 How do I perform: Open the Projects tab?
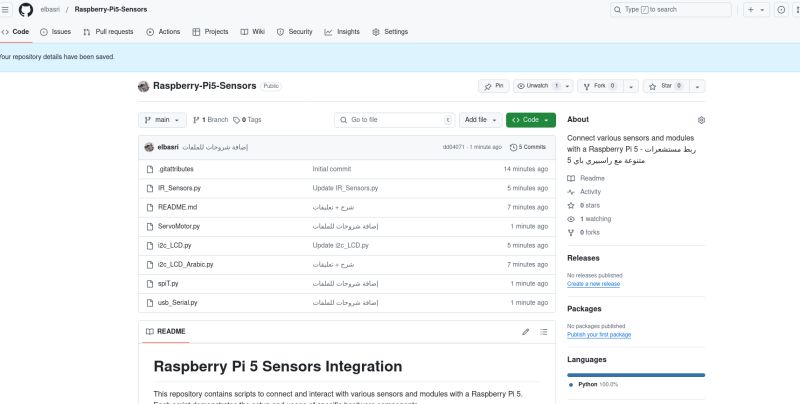point(210,32)
